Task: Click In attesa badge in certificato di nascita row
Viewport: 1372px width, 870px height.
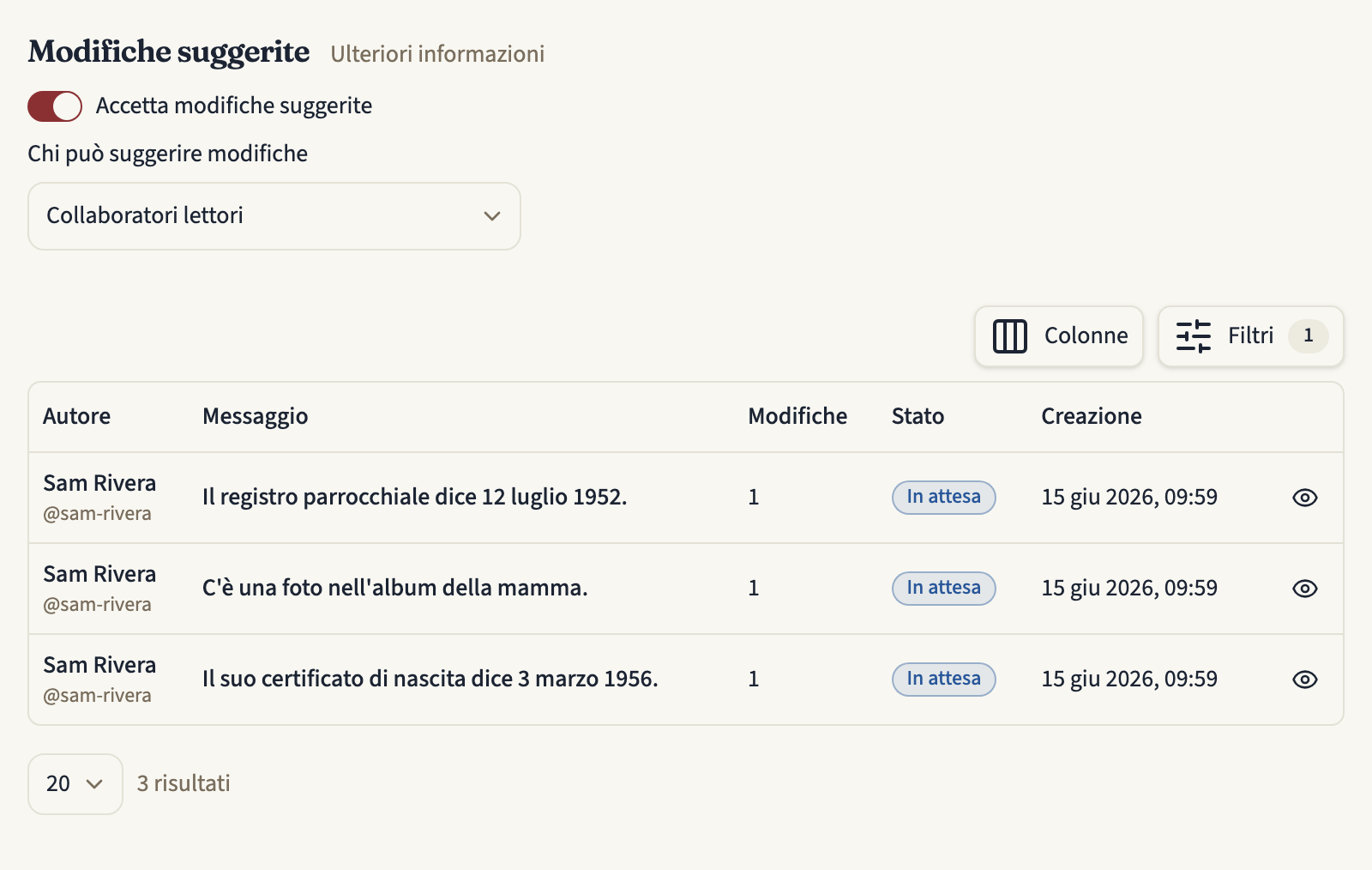Action: point(943,680)
